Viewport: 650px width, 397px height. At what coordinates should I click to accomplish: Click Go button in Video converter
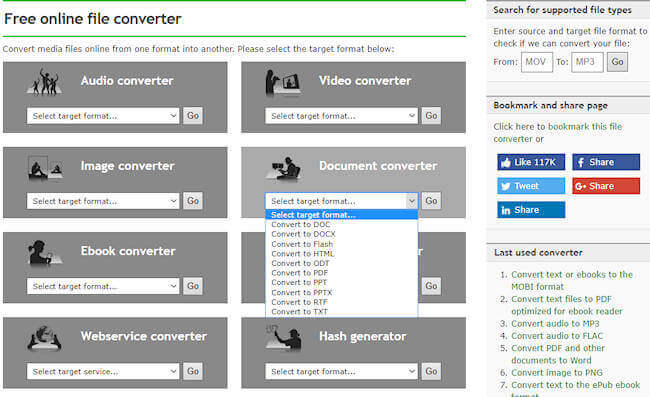[431, 116]
